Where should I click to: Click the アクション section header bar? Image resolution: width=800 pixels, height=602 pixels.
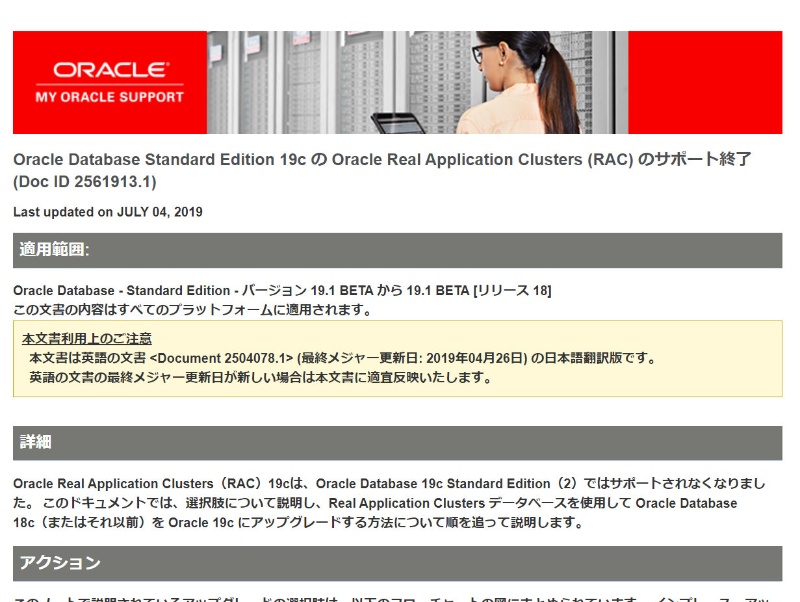click(x=397, y=563)
